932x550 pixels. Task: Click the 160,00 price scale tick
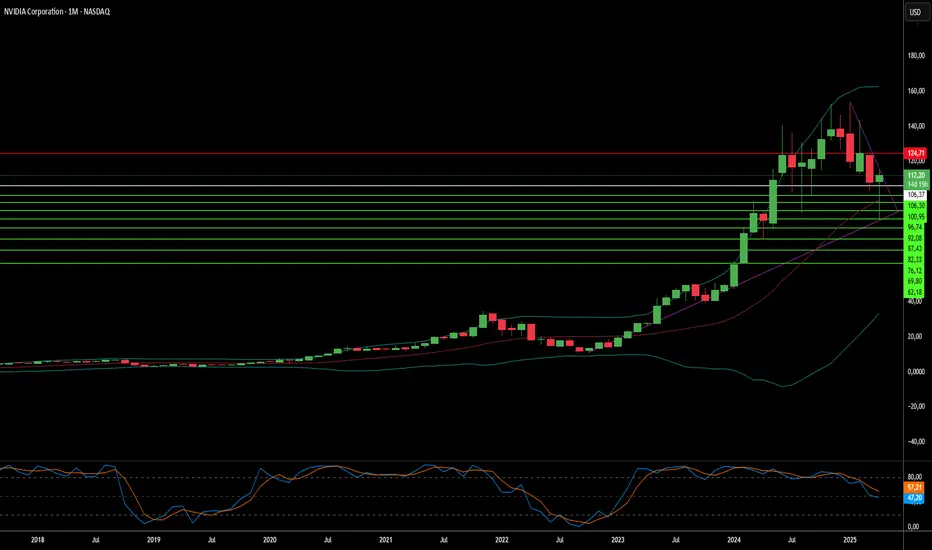click(916, 91)
